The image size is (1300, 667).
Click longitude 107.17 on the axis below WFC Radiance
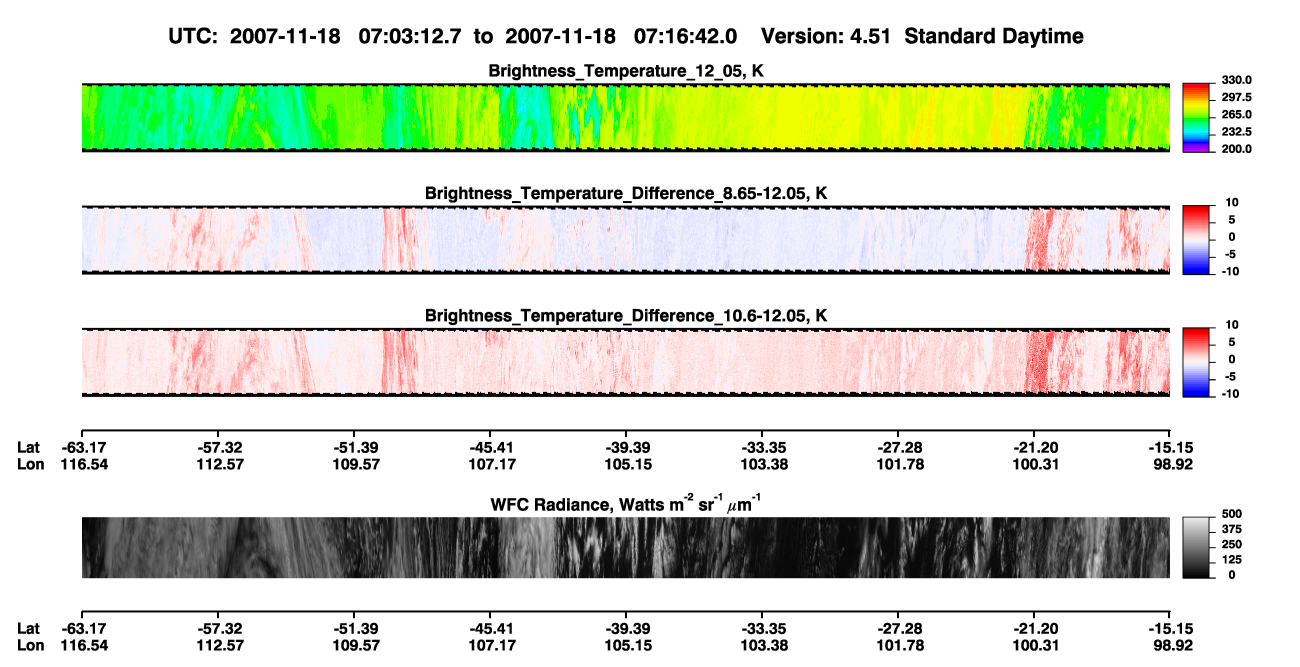pyautogui.click(x=490, y=646)
